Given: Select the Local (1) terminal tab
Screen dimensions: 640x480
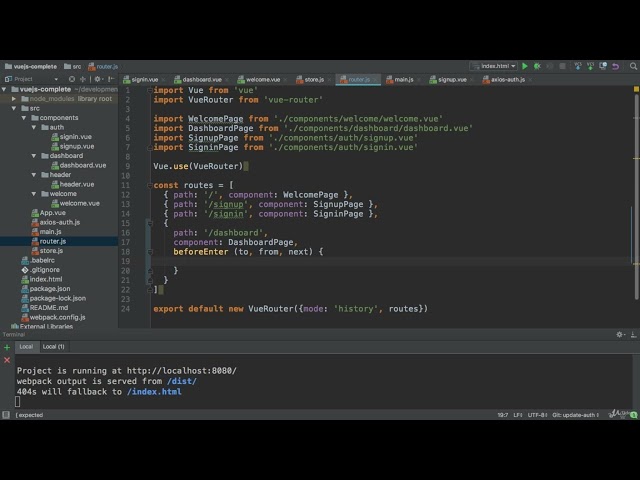Looking at the screenshot, I should coord(53,347).
